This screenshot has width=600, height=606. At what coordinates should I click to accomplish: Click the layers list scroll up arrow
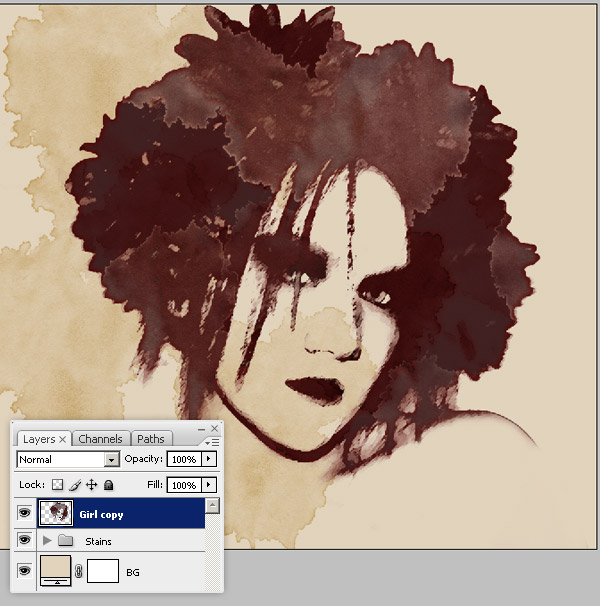pos(212,506)
